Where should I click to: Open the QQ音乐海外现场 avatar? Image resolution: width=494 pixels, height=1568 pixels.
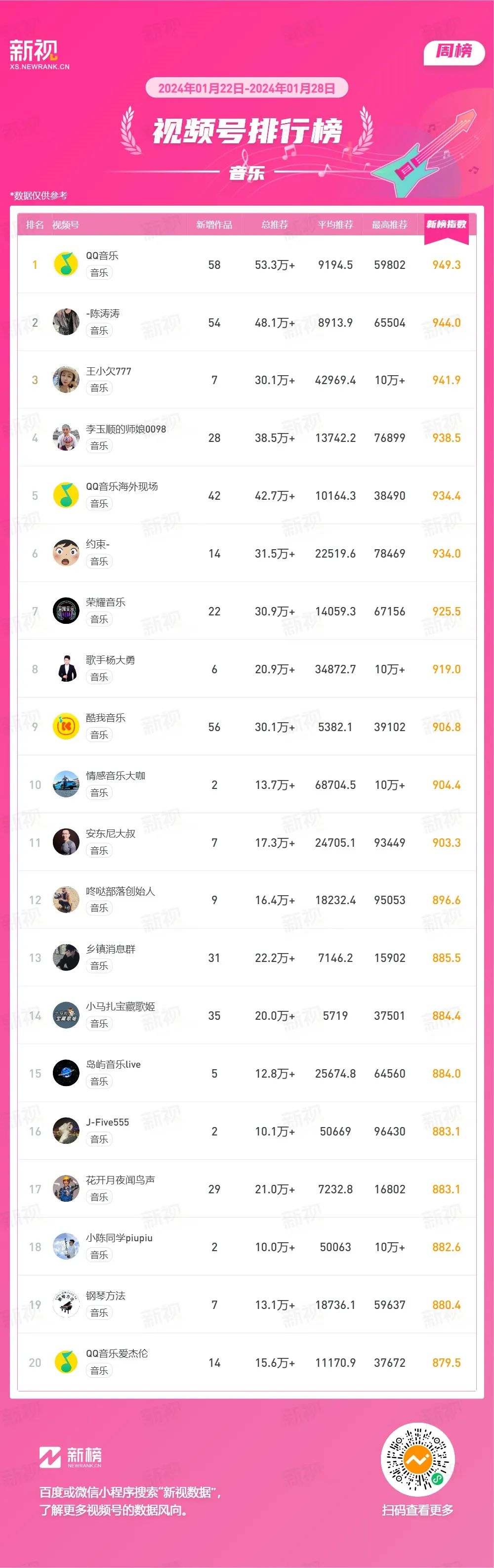click(66, 495)
